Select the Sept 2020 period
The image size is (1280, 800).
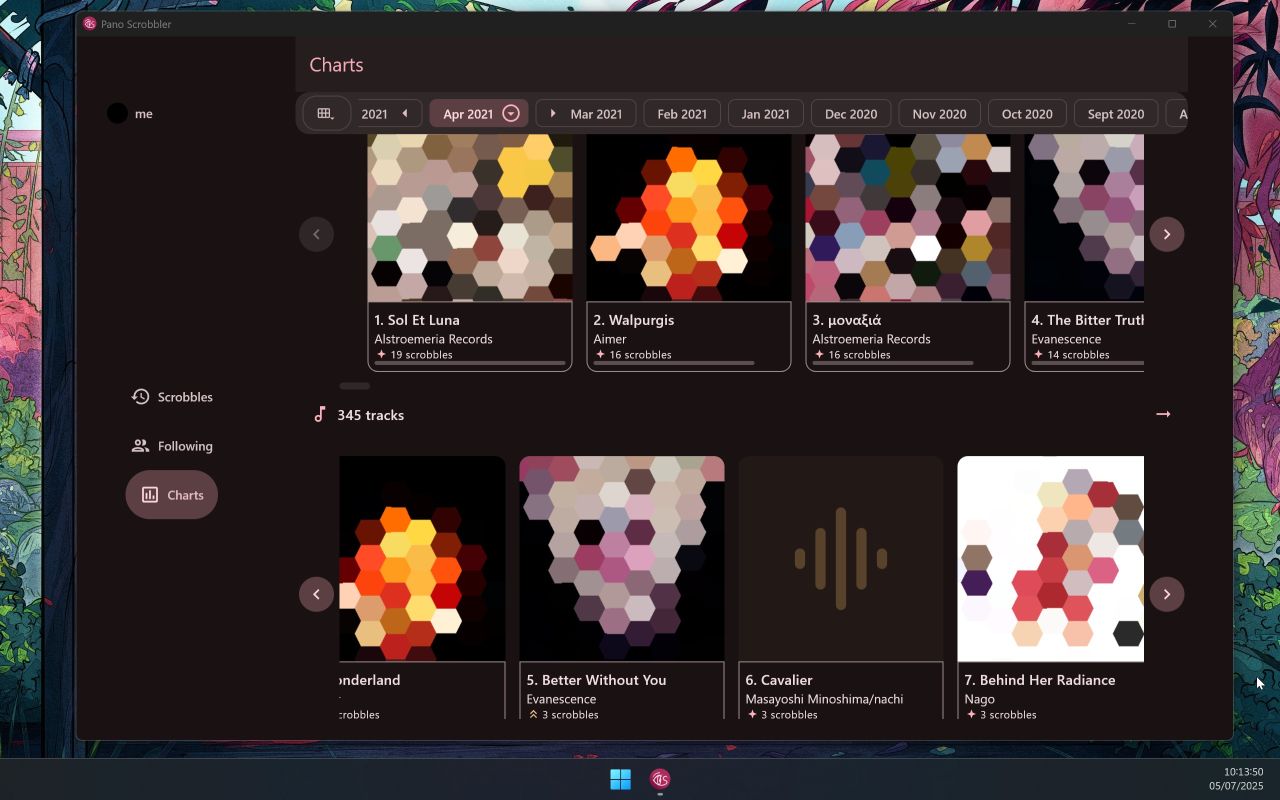click(1116, 114)
